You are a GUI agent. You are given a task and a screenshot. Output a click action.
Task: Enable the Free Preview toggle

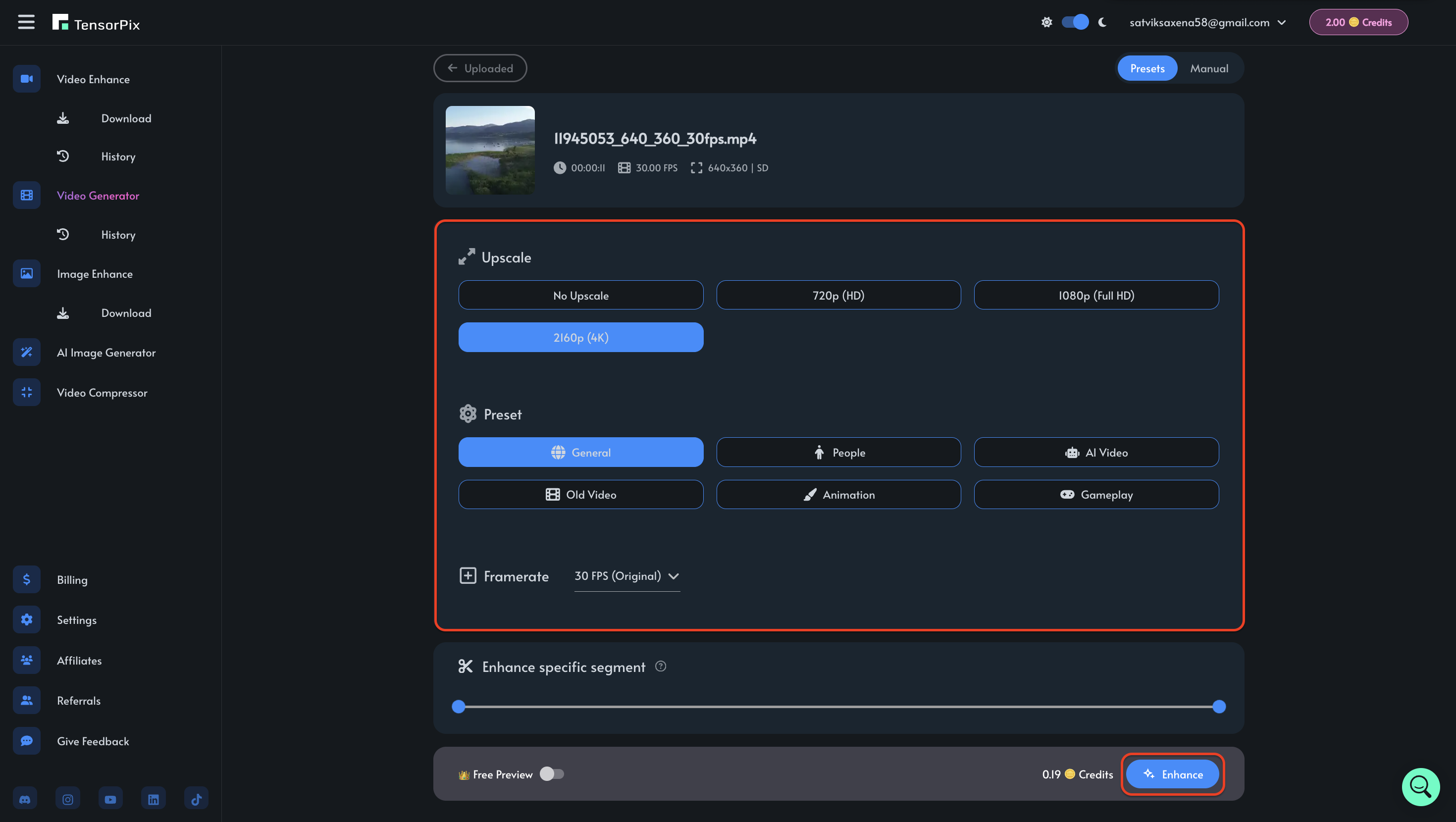click(552, 774)
